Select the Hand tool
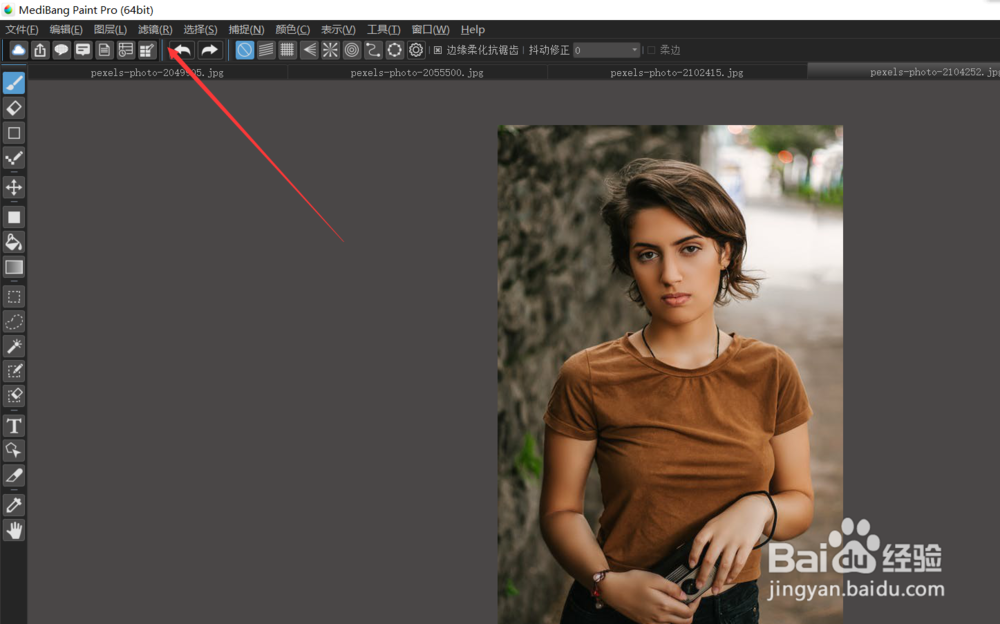Viewport: 1000px width, 624px height. point(14,530)
